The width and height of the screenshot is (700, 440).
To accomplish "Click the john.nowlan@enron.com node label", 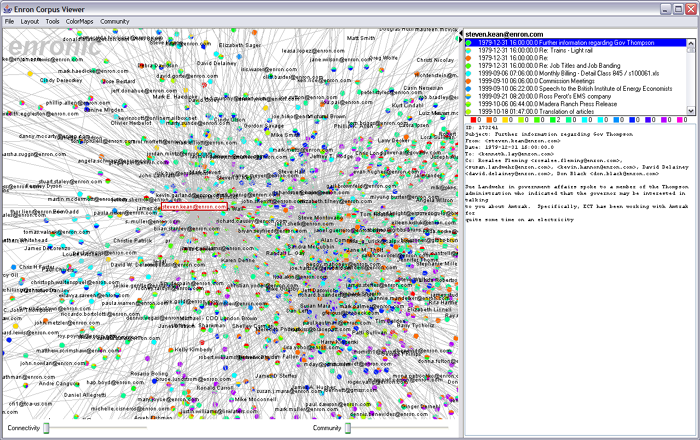I will [52, 364].
